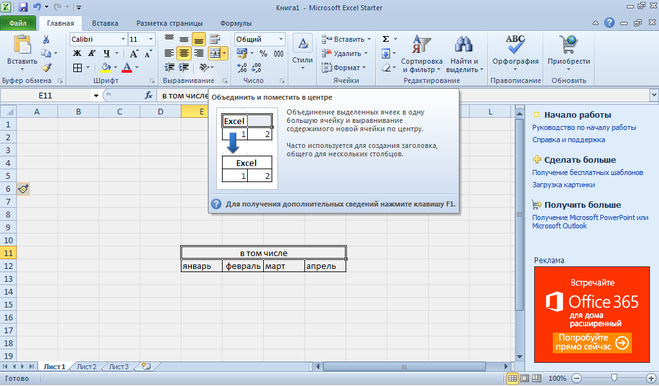The height and width of the screenshot is (386, 659).
Task: Click the Fill down arrow icon
Action: point(386,53)
